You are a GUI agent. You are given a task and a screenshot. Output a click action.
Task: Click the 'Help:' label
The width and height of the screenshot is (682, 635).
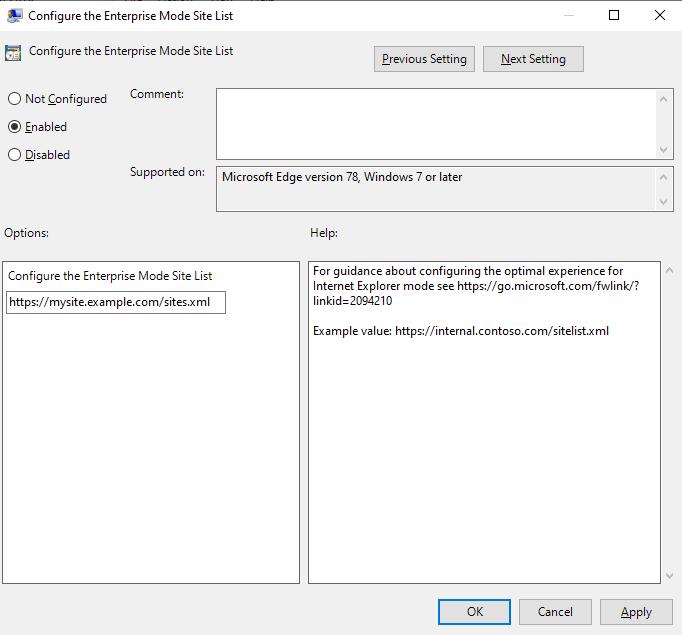pos(324,233)
